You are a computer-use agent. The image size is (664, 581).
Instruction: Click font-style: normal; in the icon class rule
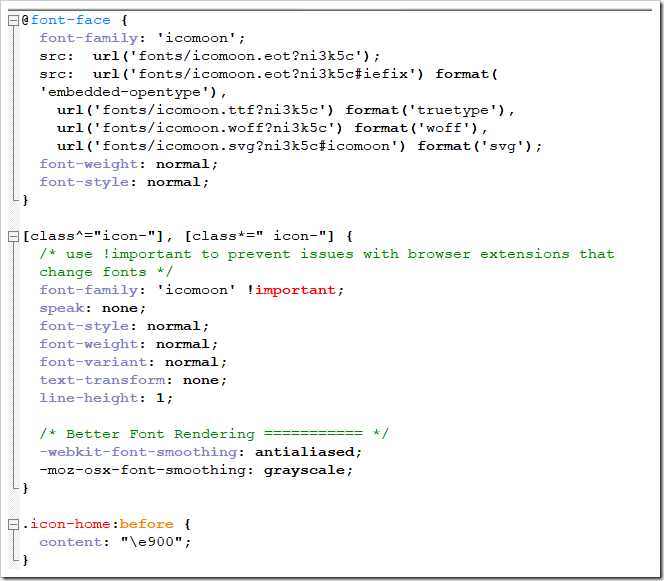tap(124, 326)
